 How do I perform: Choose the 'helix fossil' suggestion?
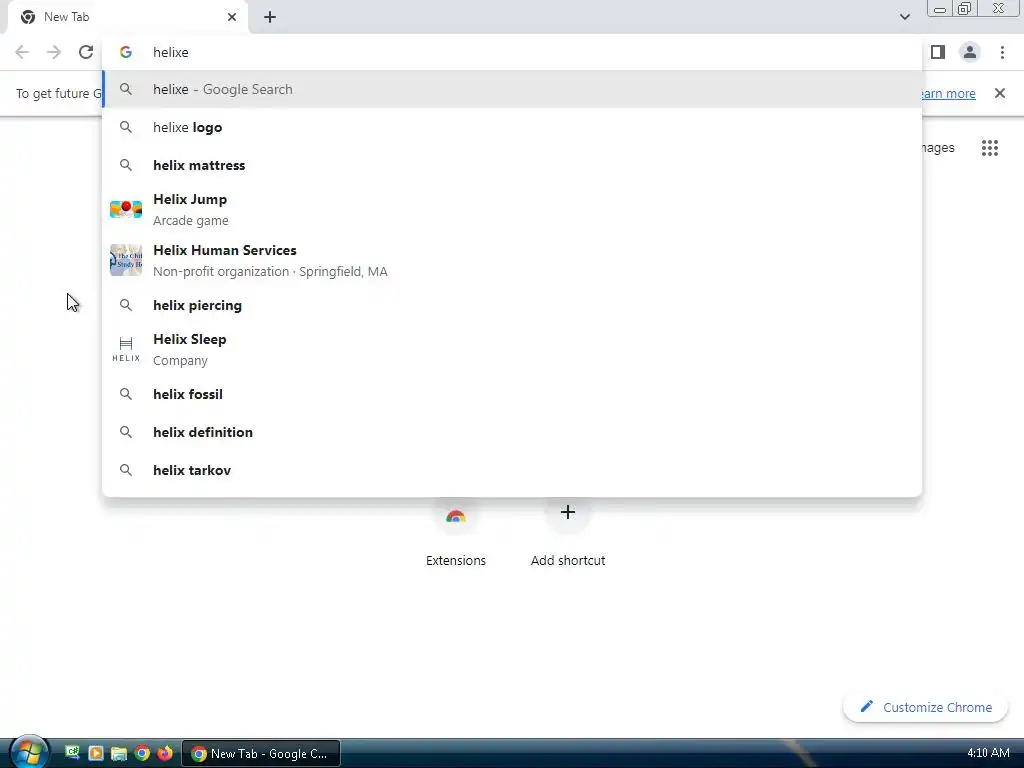(512, 394)
